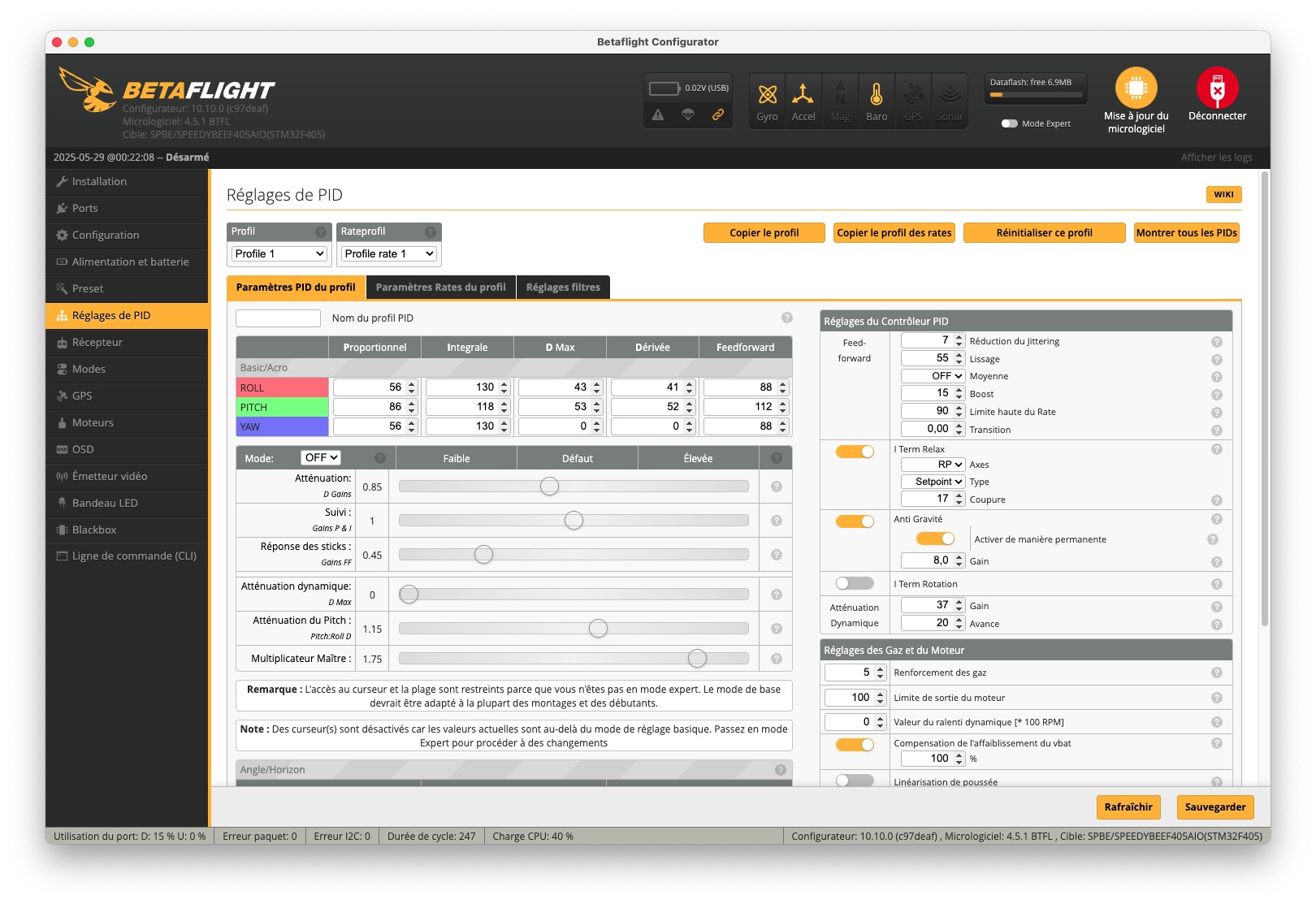Click the Atténuation D Gains slider
Image resolution: width=1316 pixels, height=904 pixels.
click(574, 487)
